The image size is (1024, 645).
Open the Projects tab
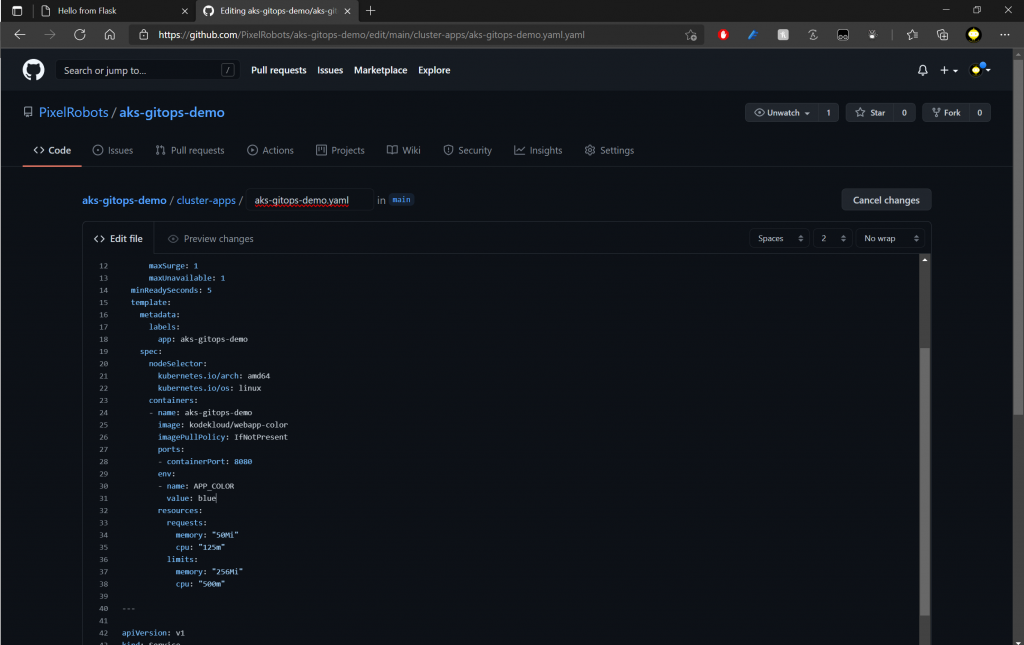click(340, 150)
